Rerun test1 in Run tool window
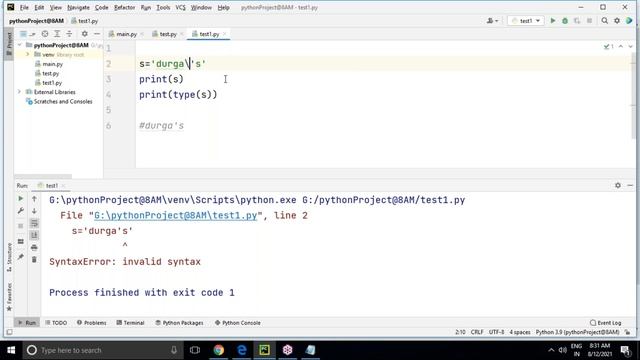The image size is (640, 360). [20, 198]
